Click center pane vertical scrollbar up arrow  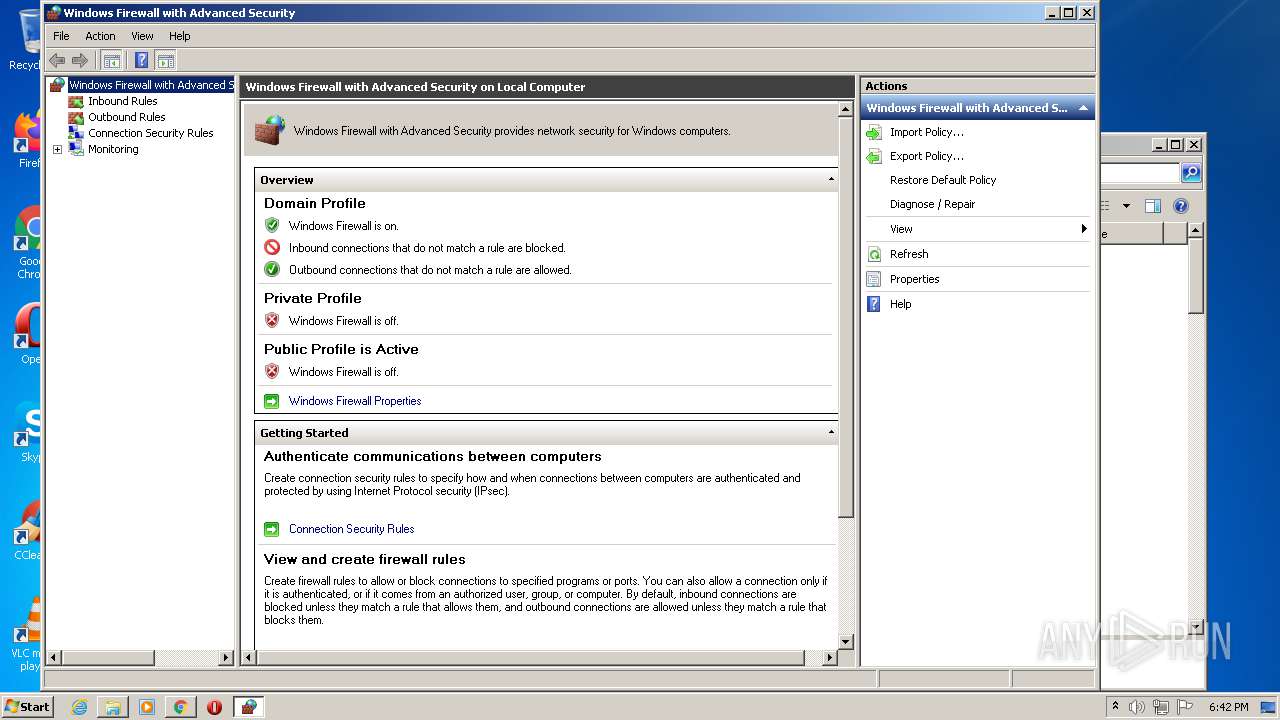pyautogui.click(x=845, y=109)
